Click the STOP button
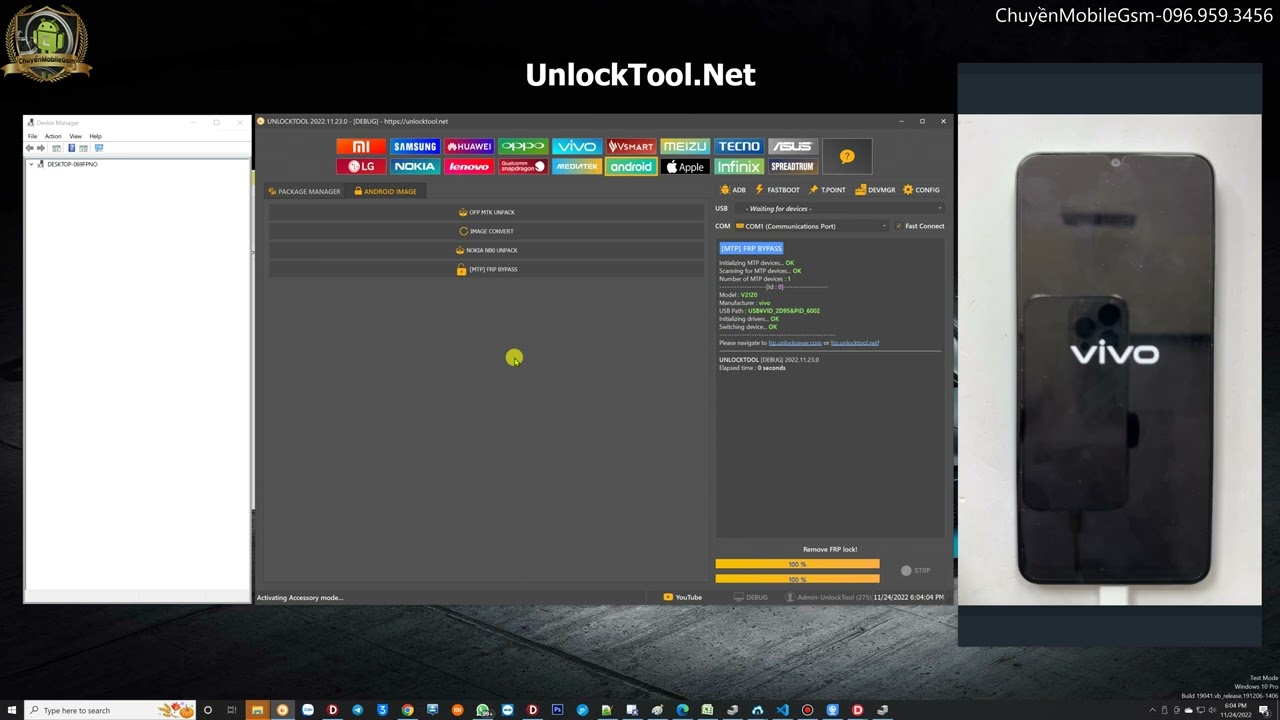The width and height of the screenshot is (1280, 720). click(916, 570)
